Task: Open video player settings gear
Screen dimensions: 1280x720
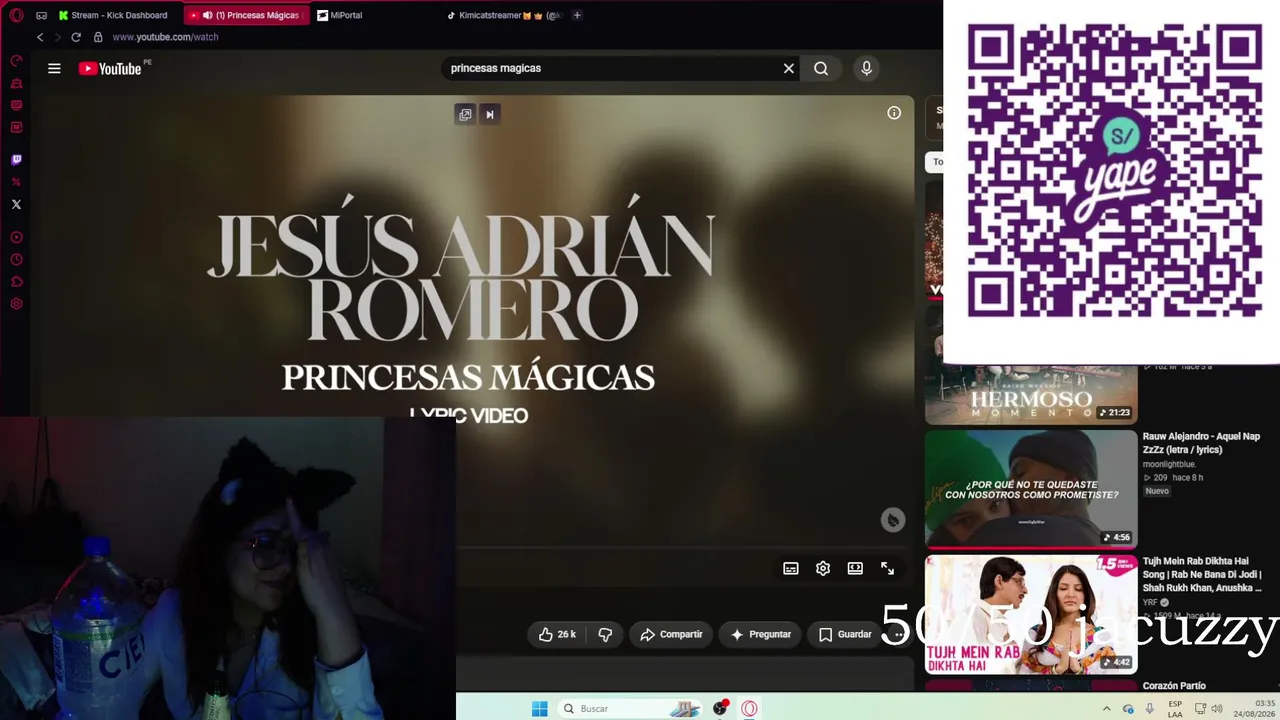Action: click(823, 568)
